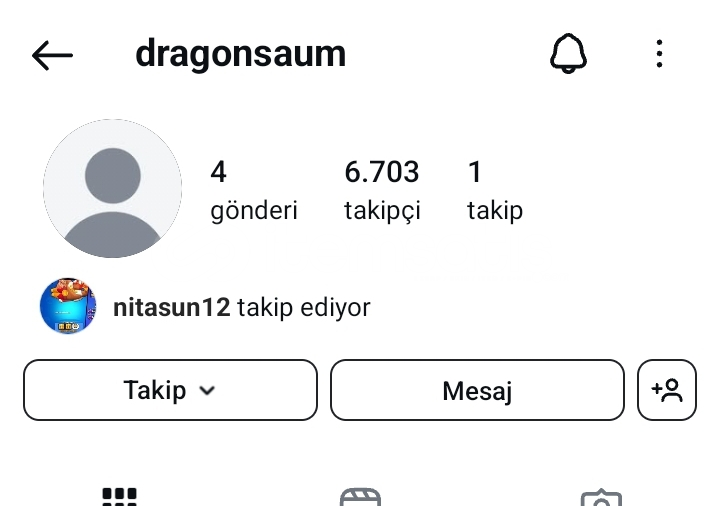
Task: Expand the Takip dropdown button
Action: point(170,390)
